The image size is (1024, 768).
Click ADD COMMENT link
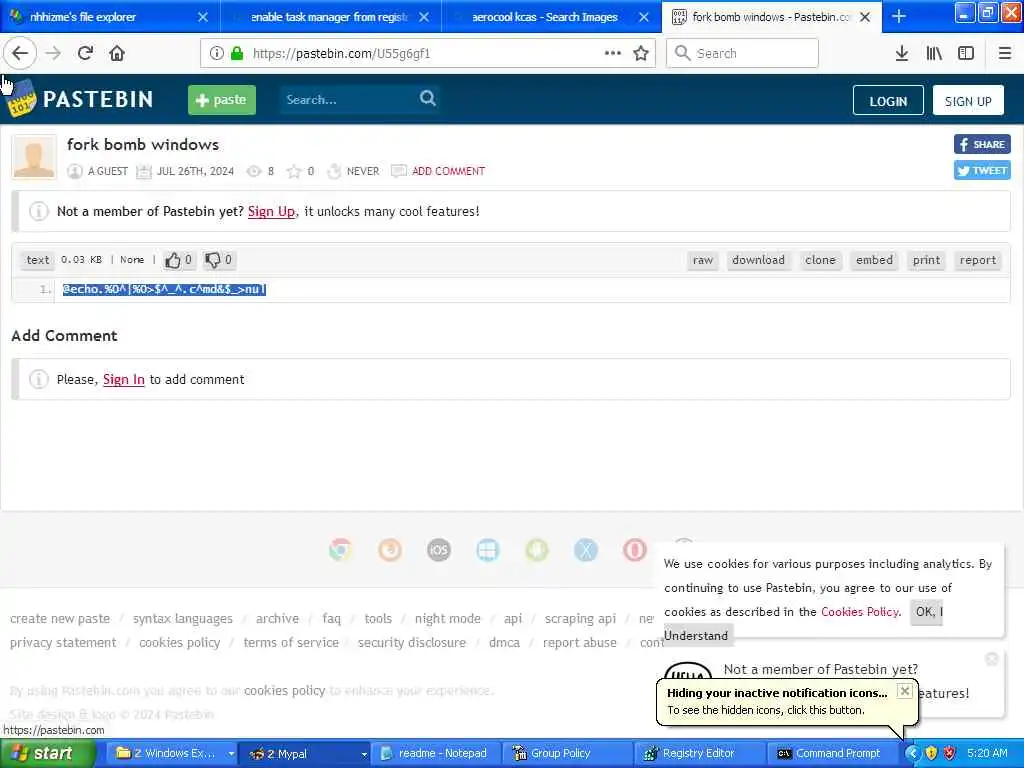(448, 171)
